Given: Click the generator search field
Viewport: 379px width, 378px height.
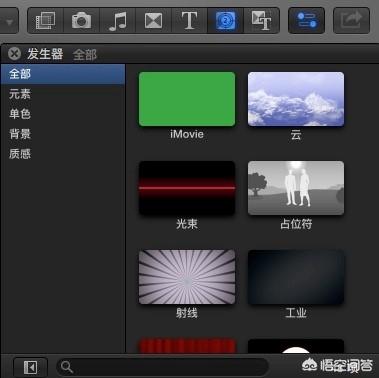Looking at the screenshot, I should (x=162, y=367).
